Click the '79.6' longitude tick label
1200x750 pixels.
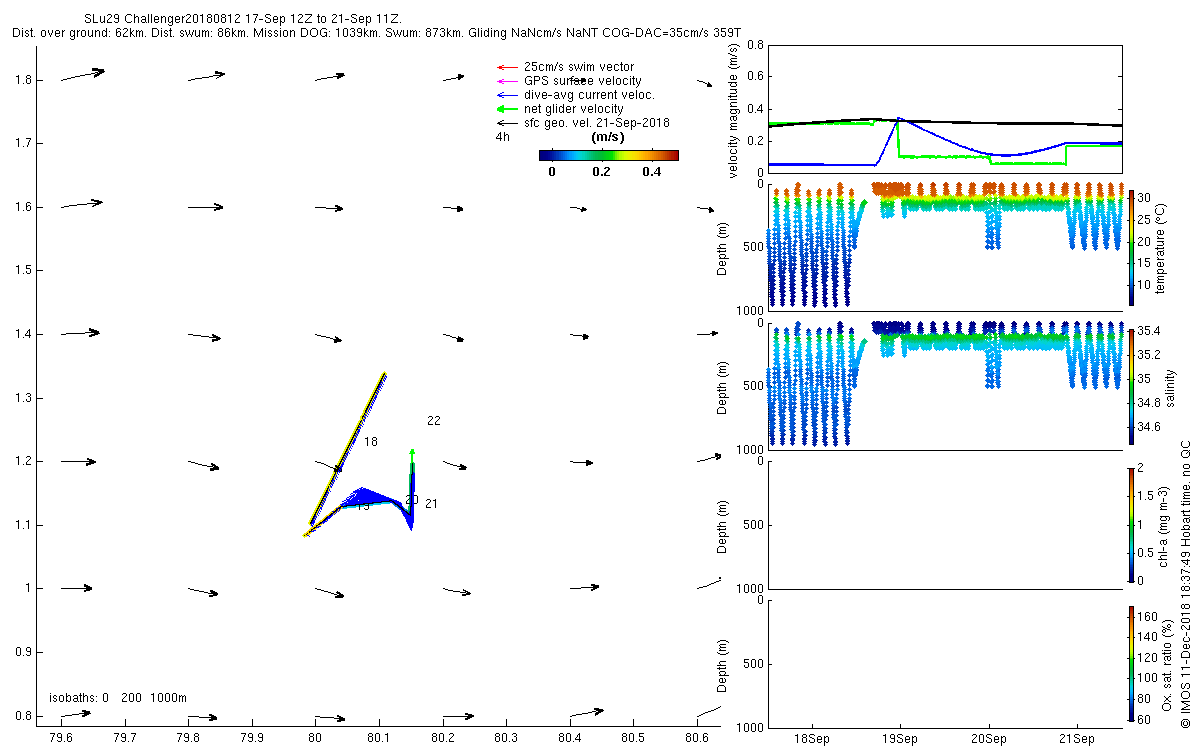click(61, 738)
